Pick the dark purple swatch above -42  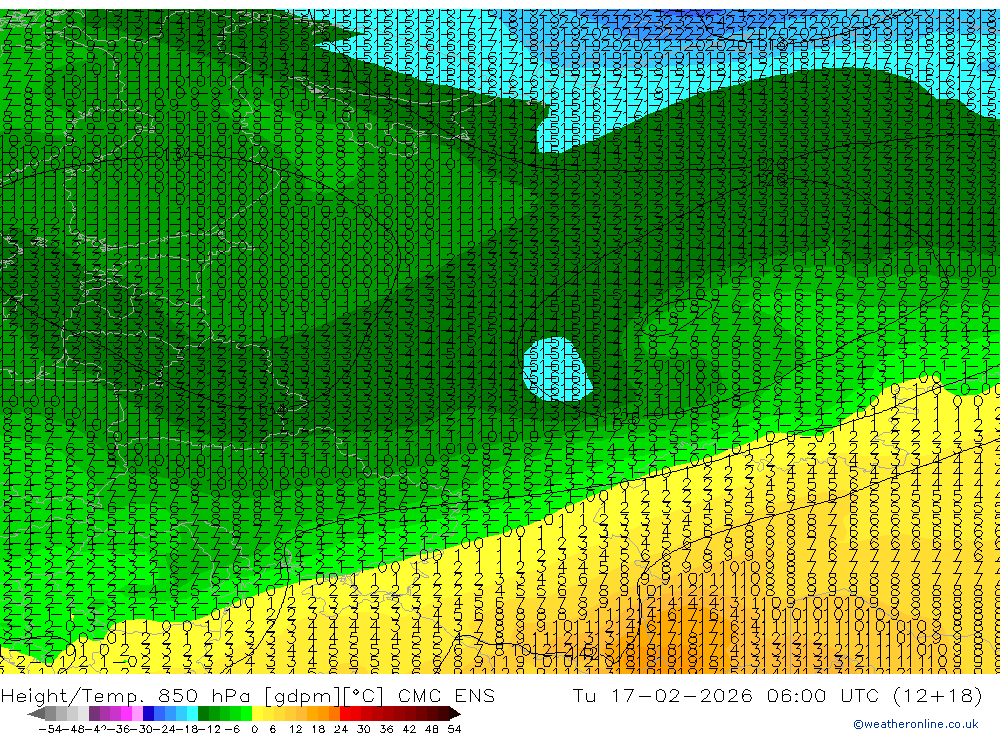point(94,713)
